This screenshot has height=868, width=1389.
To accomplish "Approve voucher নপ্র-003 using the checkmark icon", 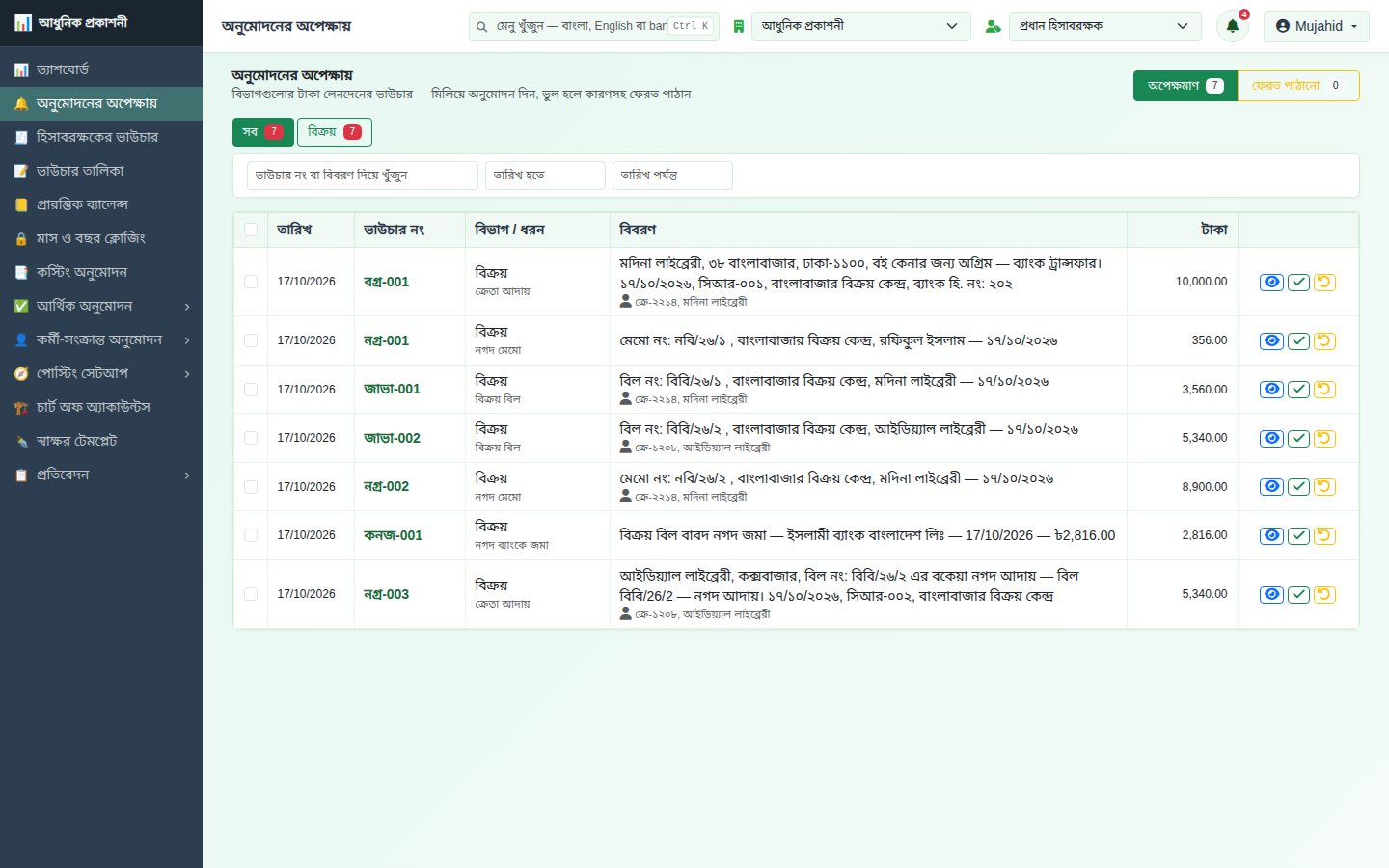I will click(x=1298, y=594).
